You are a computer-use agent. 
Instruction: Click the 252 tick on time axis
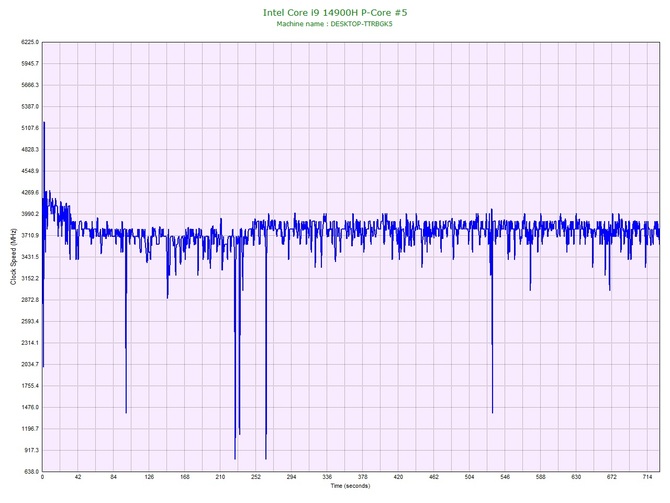[256, 477]
